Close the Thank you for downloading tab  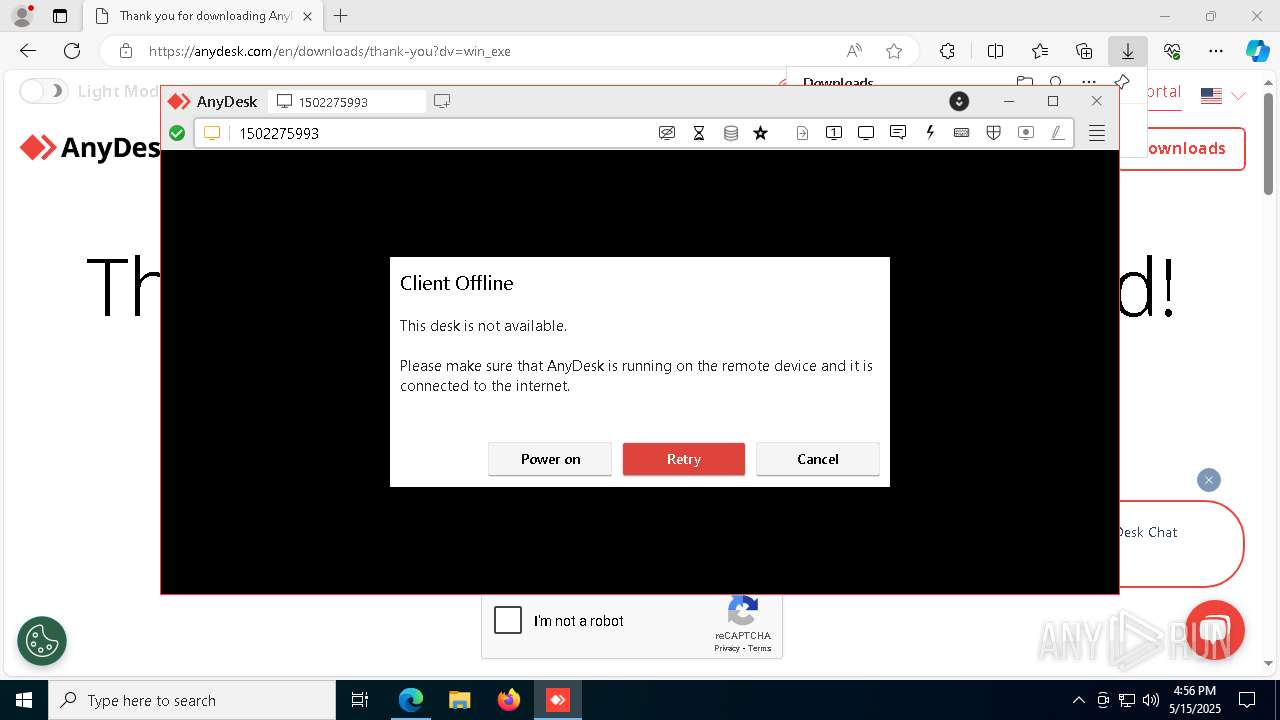pos(307,16)
